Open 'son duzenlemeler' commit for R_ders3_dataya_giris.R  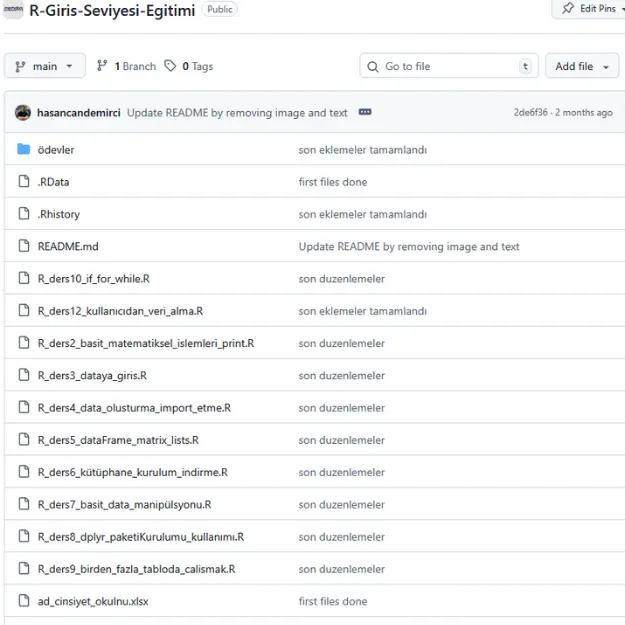click(342, 376)
